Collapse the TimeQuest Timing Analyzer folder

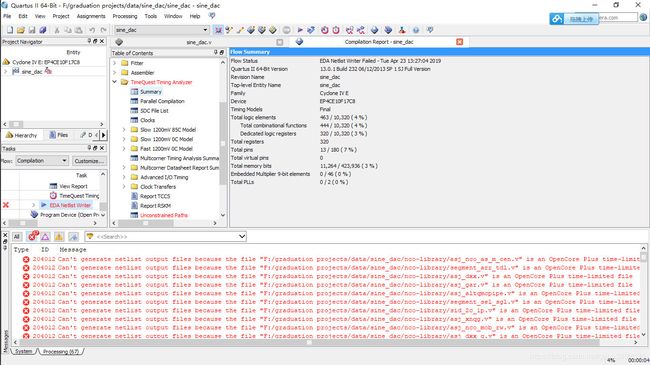[x=115, y=82]
